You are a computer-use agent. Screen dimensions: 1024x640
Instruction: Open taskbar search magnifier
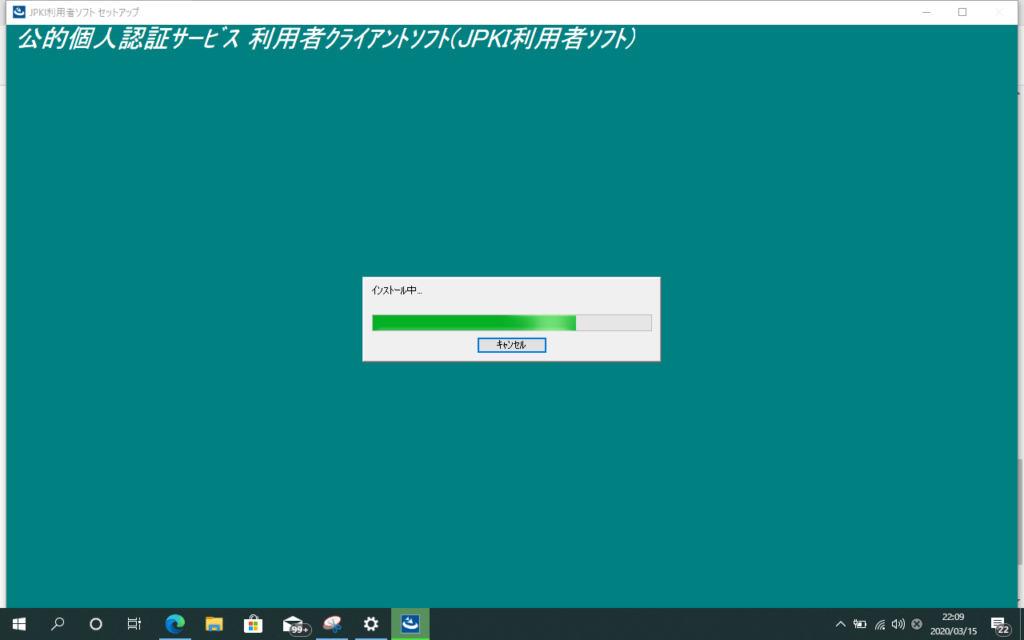[57, 624]
